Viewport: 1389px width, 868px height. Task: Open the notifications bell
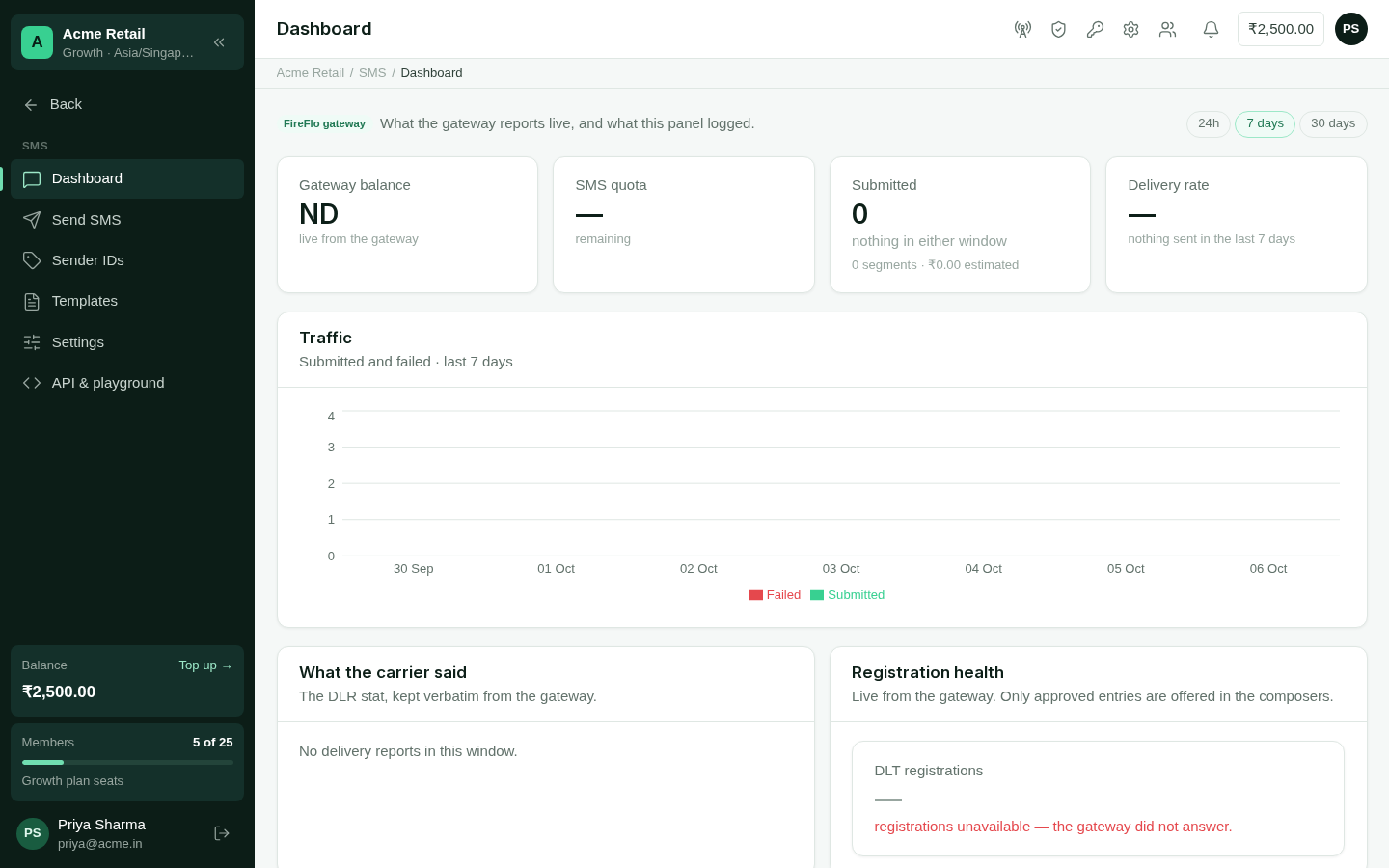(x=1211, y=29)
